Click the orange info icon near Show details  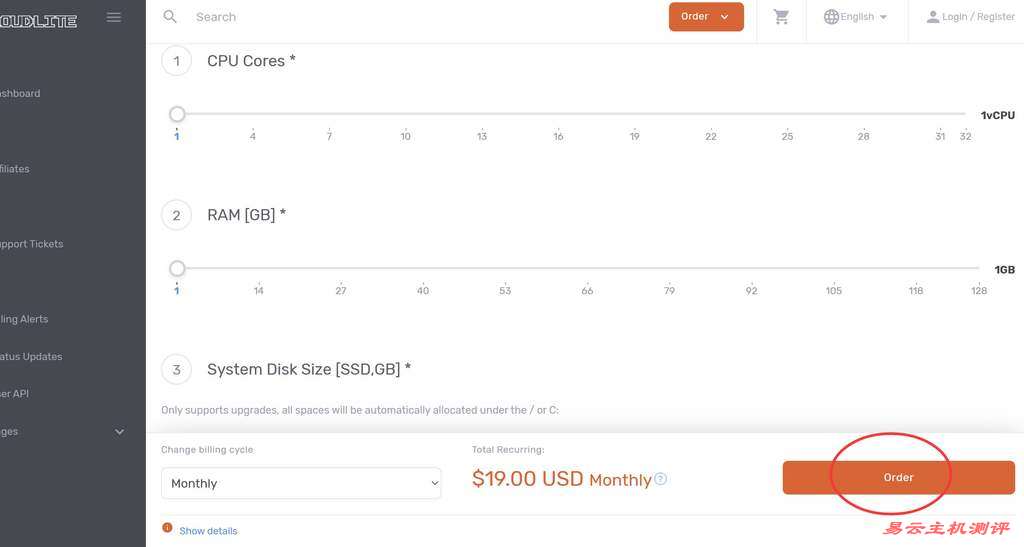coord(167,527)
